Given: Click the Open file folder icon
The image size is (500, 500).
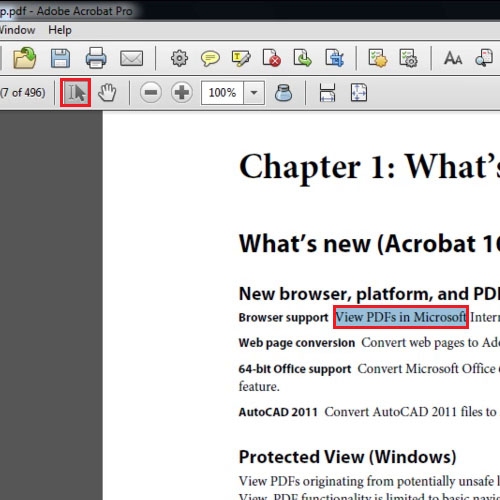Looking at the screenshot, I should coord(25,58).
